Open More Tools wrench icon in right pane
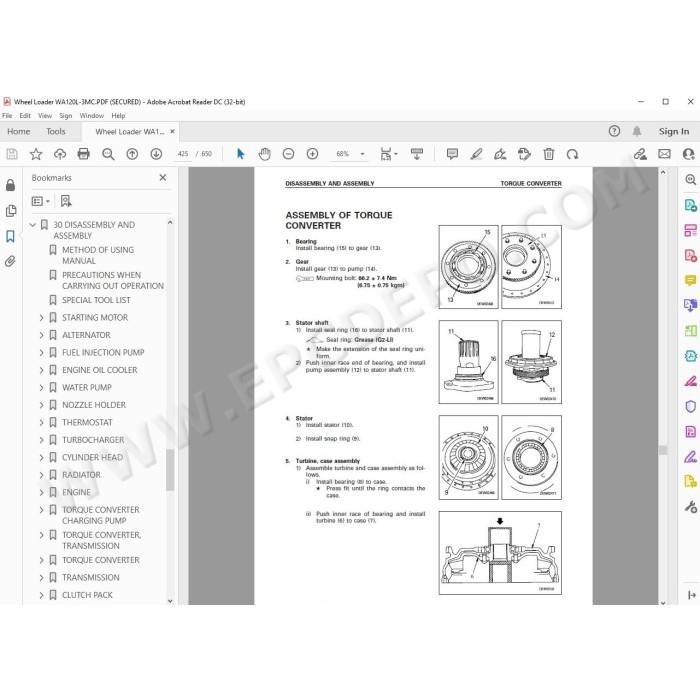 coord(690,507)
